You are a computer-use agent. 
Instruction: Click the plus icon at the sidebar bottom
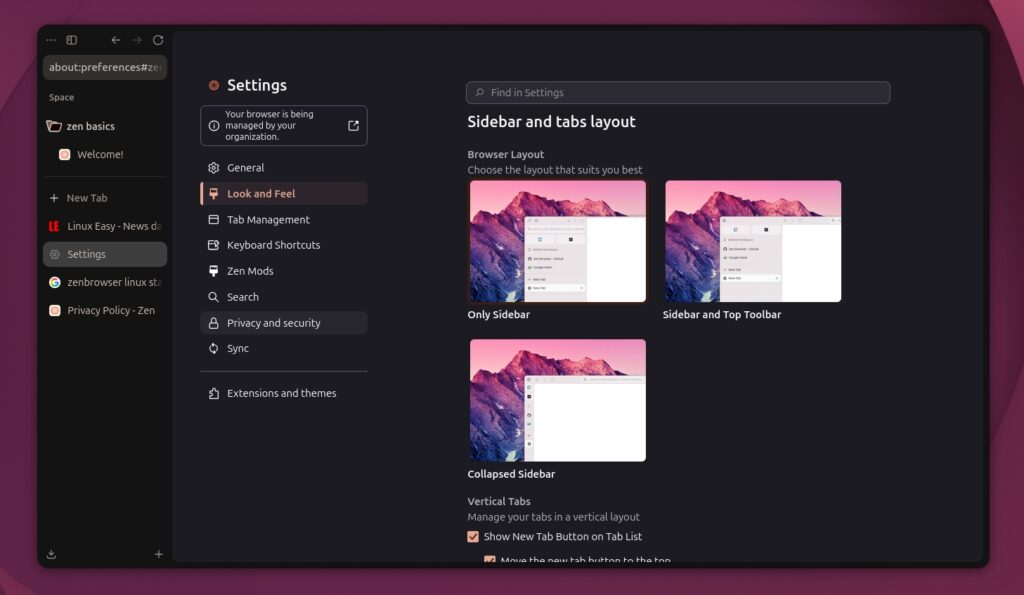pyautogui.click(x=158, y=554)
